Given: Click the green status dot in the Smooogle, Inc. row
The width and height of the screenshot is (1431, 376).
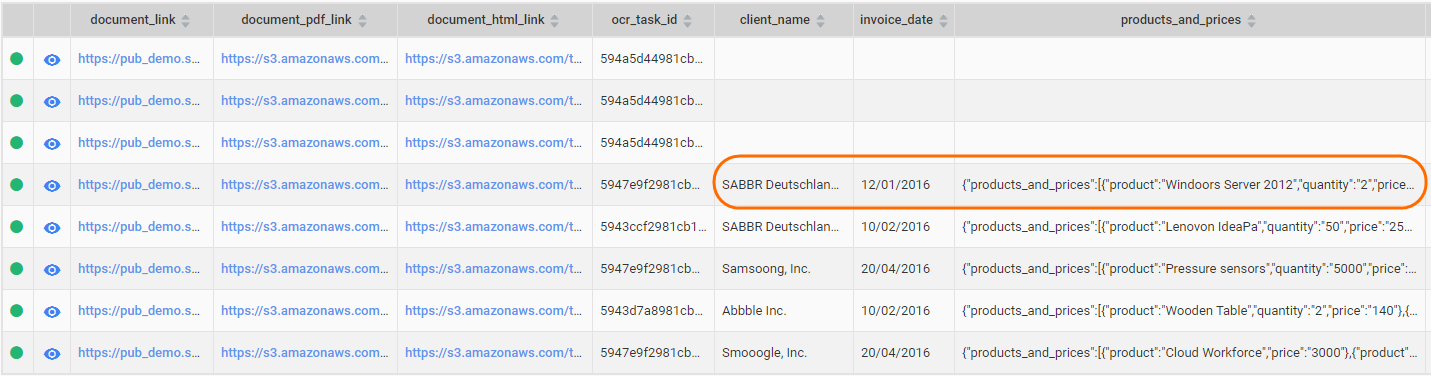Looking at the screenshot, I should click(16, 353).
